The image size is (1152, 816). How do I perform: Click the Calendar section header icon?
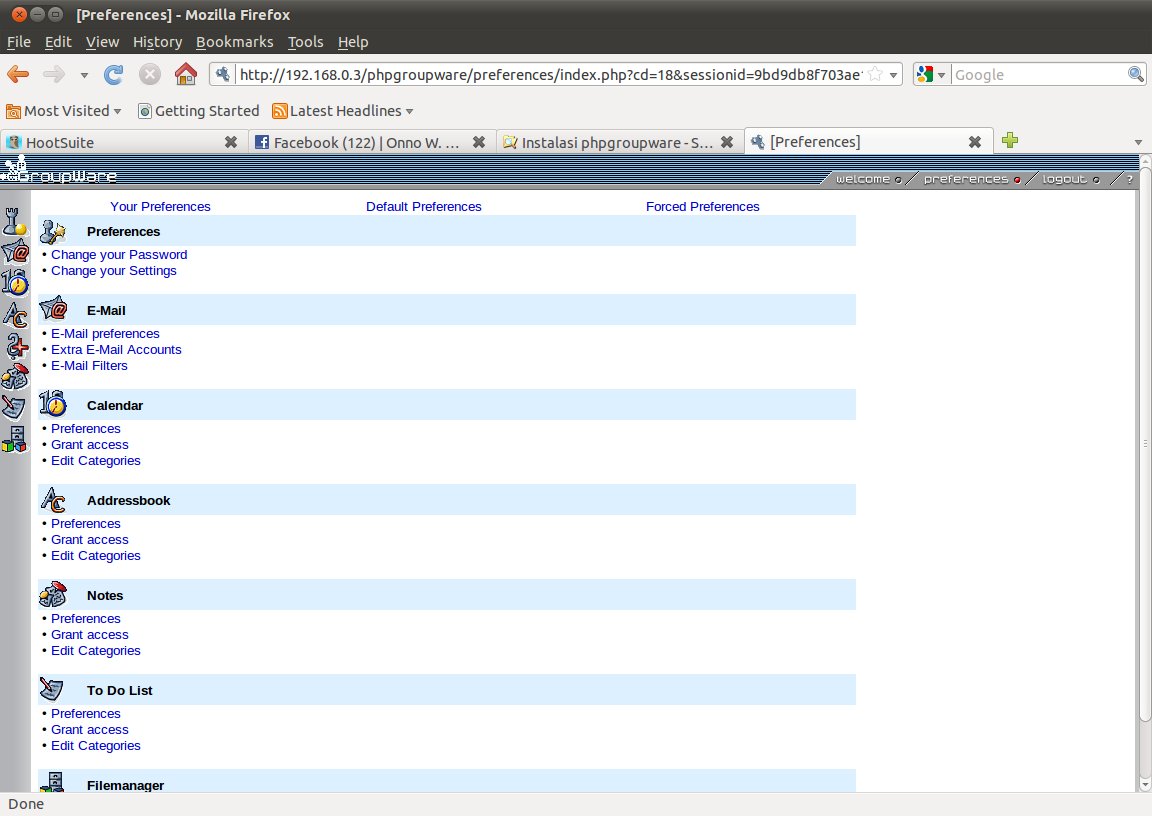pyautogui.click(x=53, y=403)
